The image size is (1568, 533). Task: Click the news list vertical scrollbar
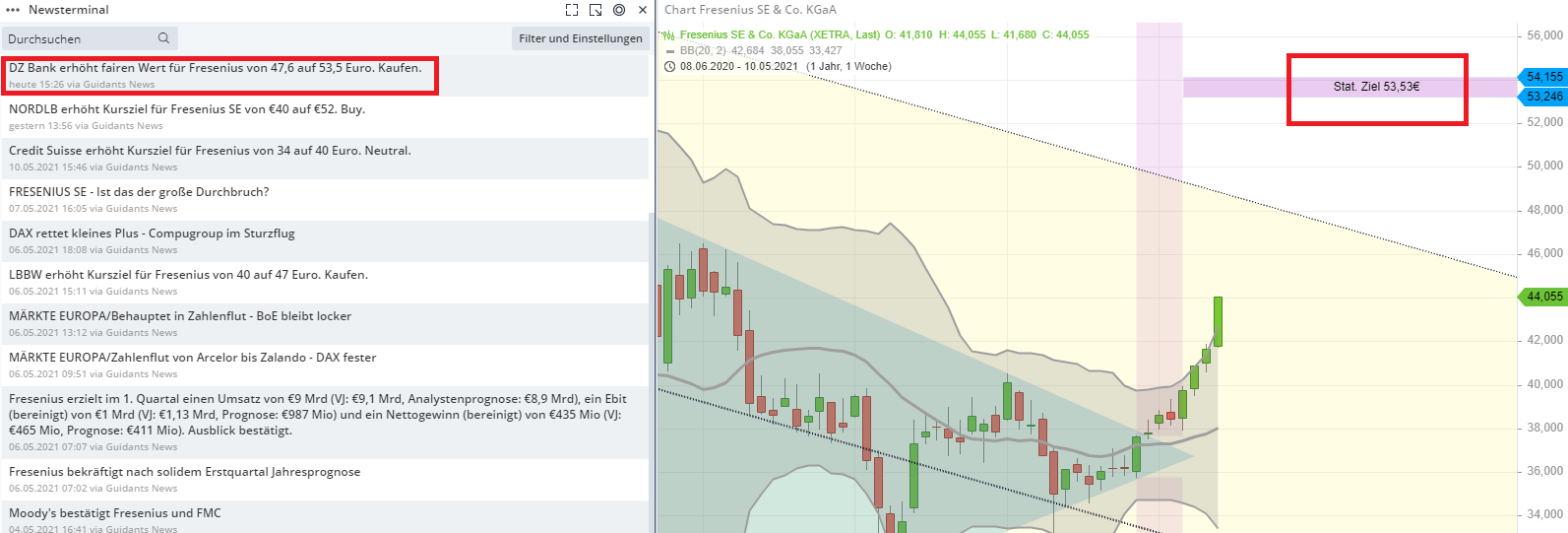[652, 372]
